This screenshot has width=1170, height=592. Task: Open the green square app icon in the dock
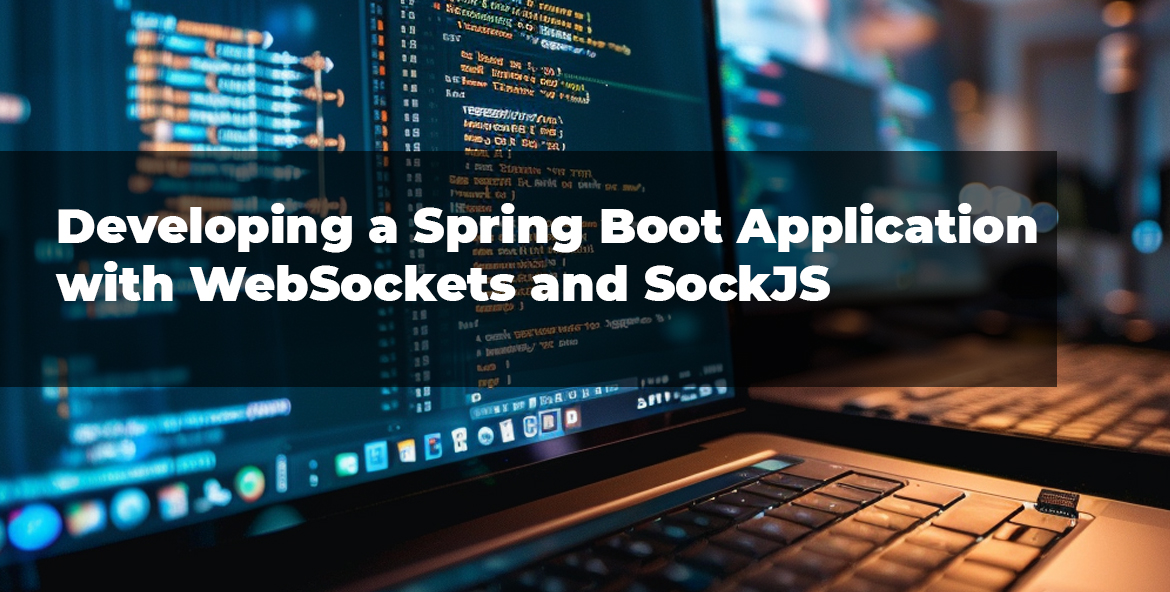click(347, 463)
